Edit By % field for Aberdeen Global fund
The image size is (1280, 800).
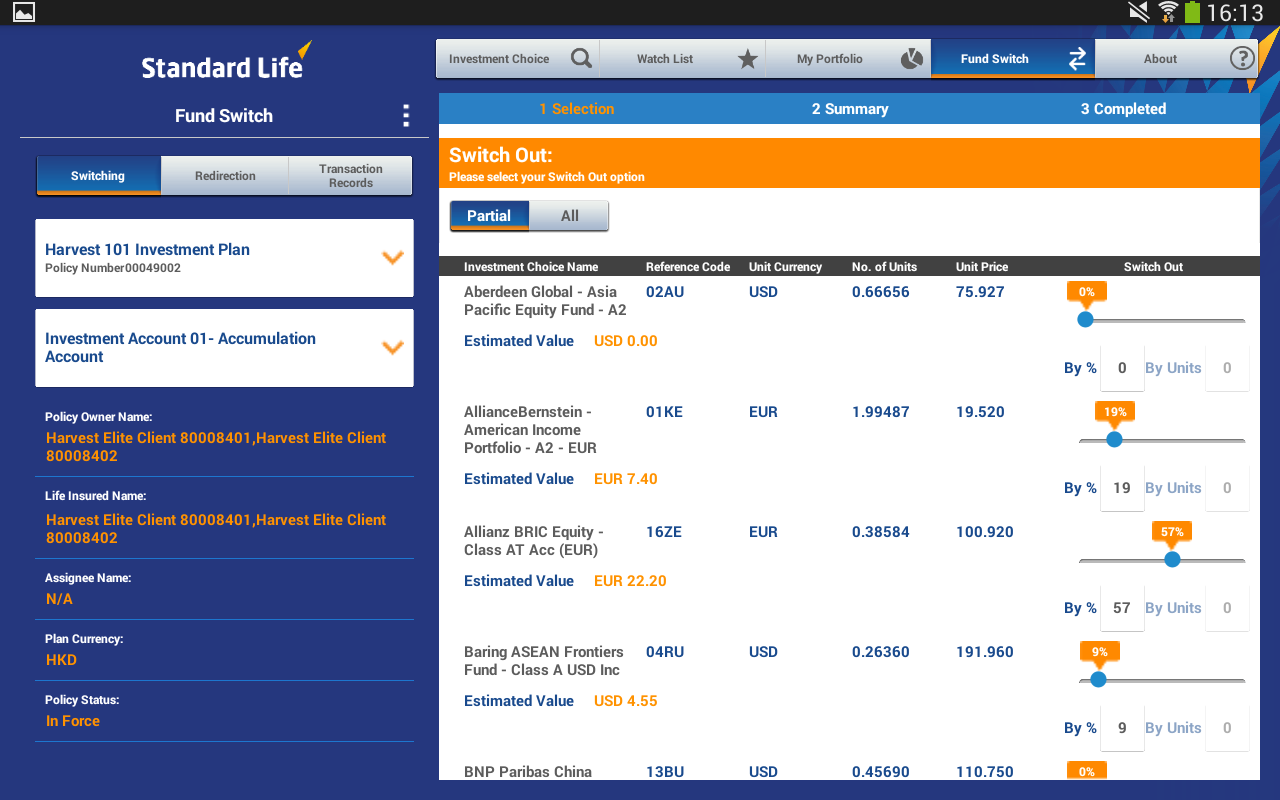[1122, 368]
